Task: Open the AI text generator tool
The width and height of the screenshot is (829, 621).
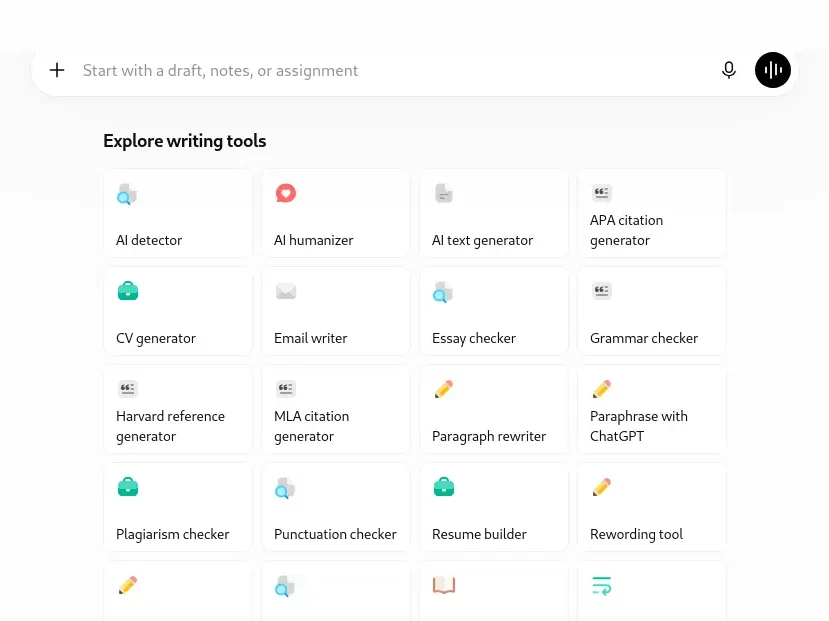Action: tap(493, 214)
